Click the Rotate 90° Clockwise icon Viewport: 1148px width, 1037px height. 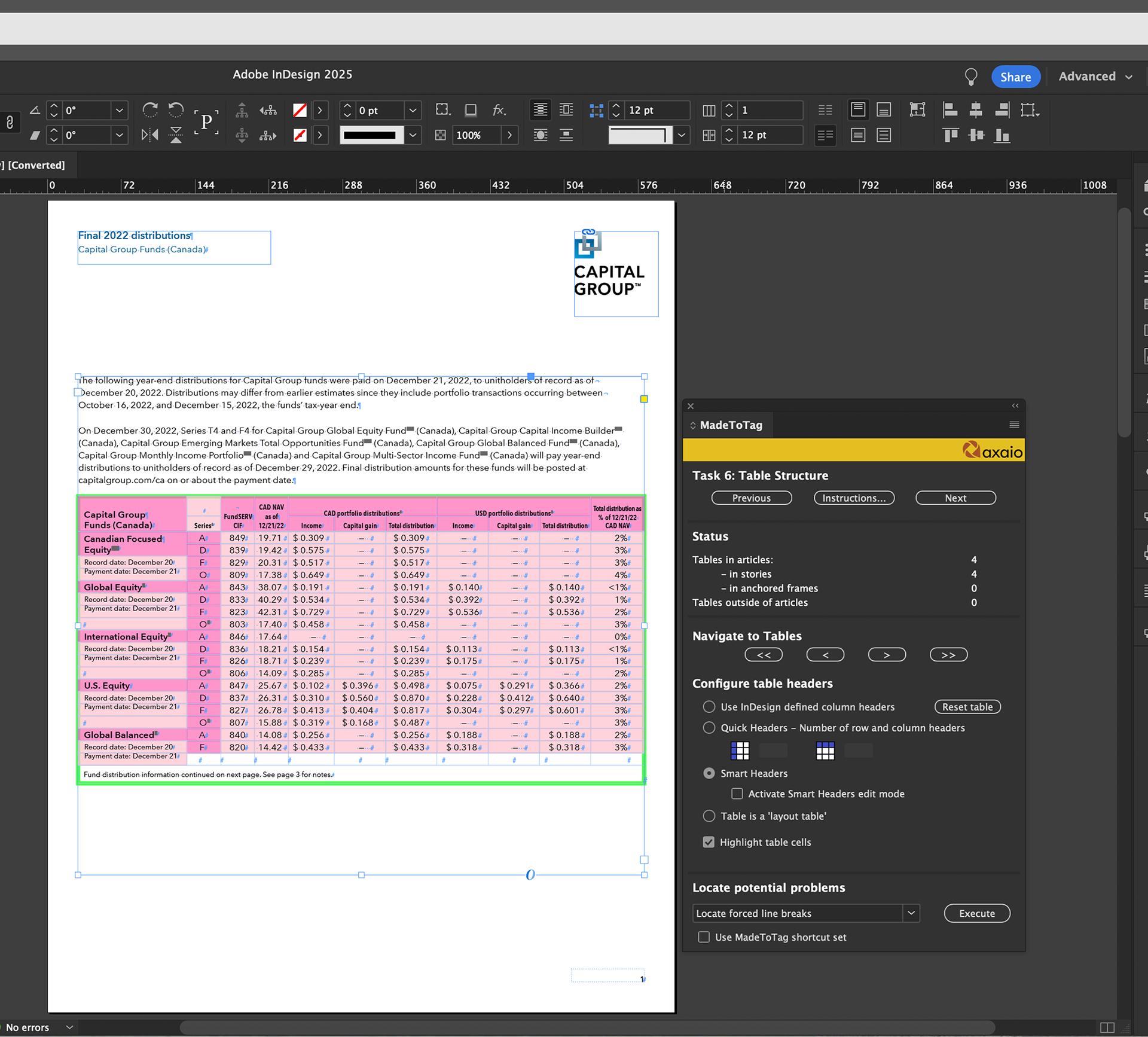pos(150,110)
